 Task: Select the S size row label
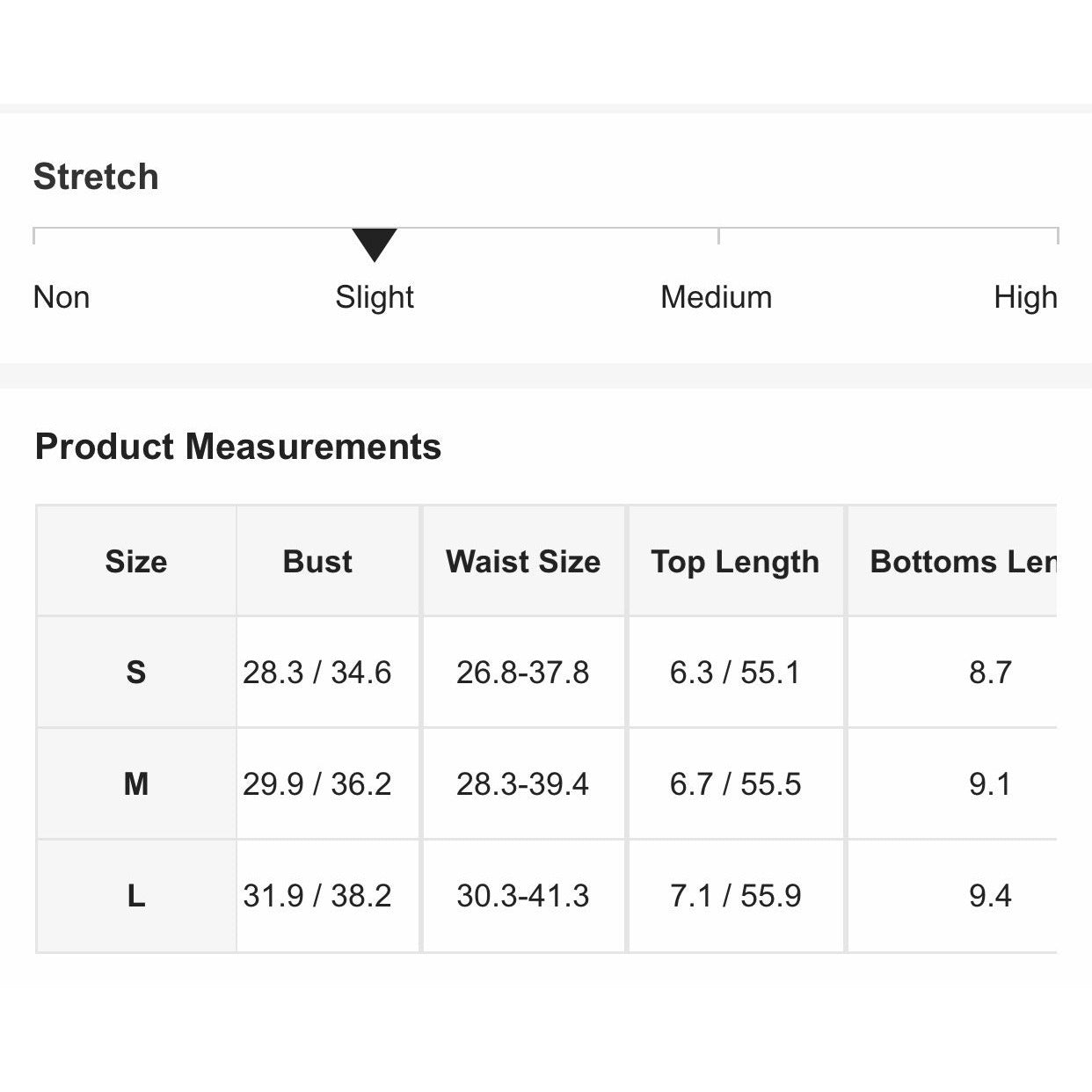click(136, 673)
